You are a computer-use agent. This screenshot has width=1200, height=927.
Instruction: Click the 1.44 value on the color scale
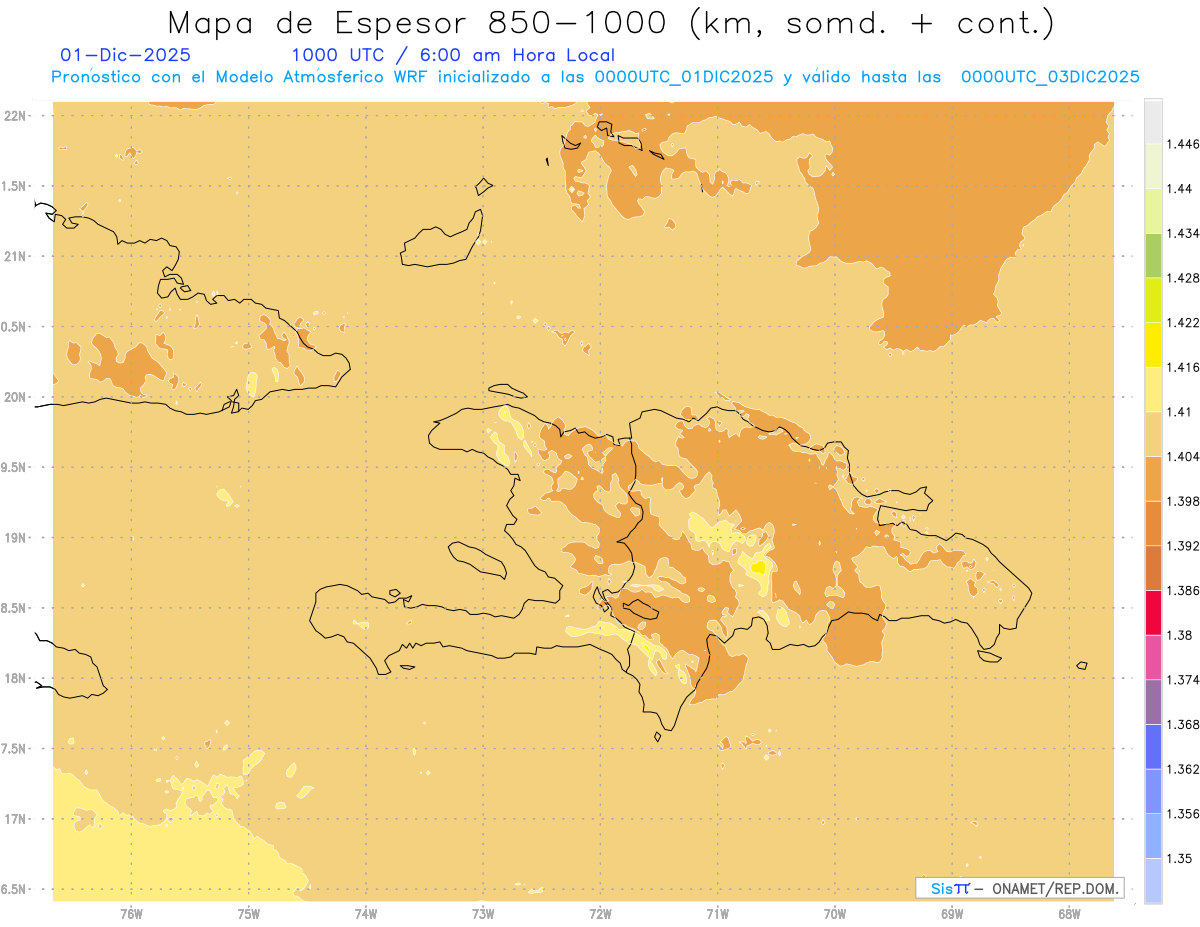pos(1179,189)
